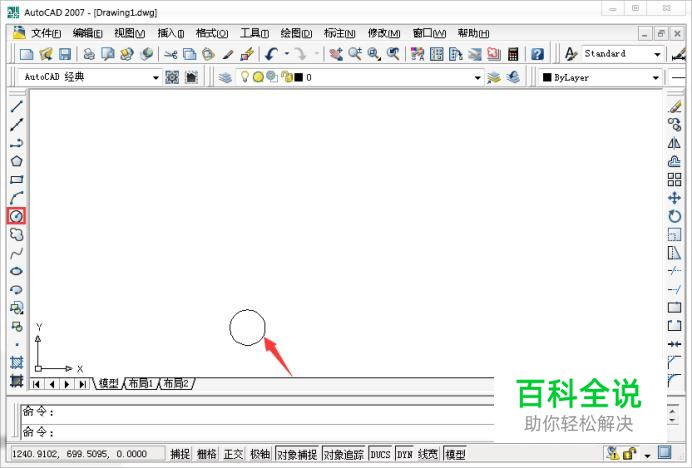Click the Offset tool
The width and height of the screenshot is (692, 468).
click(674, 161)
